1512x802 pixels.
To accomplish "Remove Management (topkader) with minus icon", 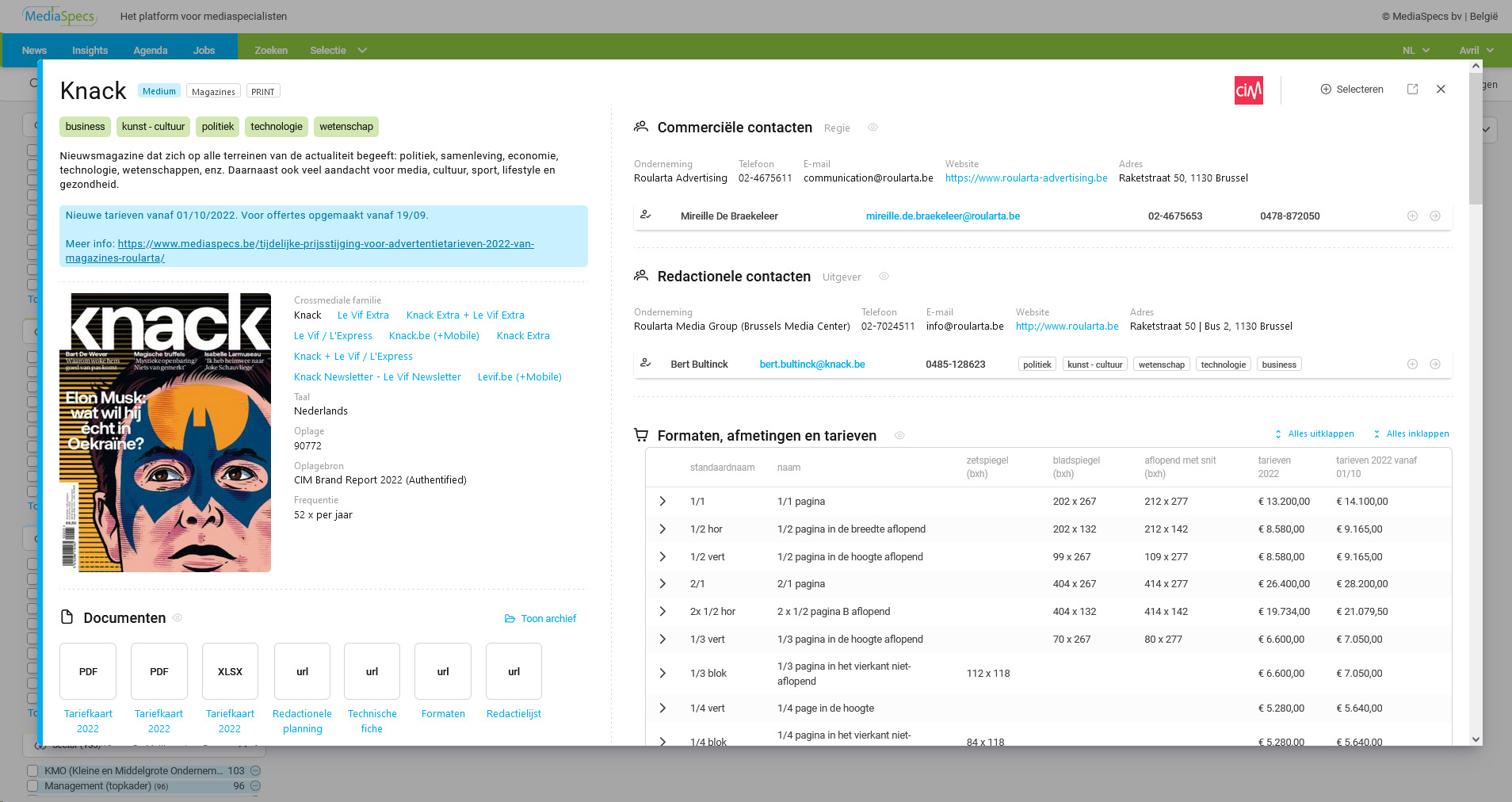I will pos(255,785).
